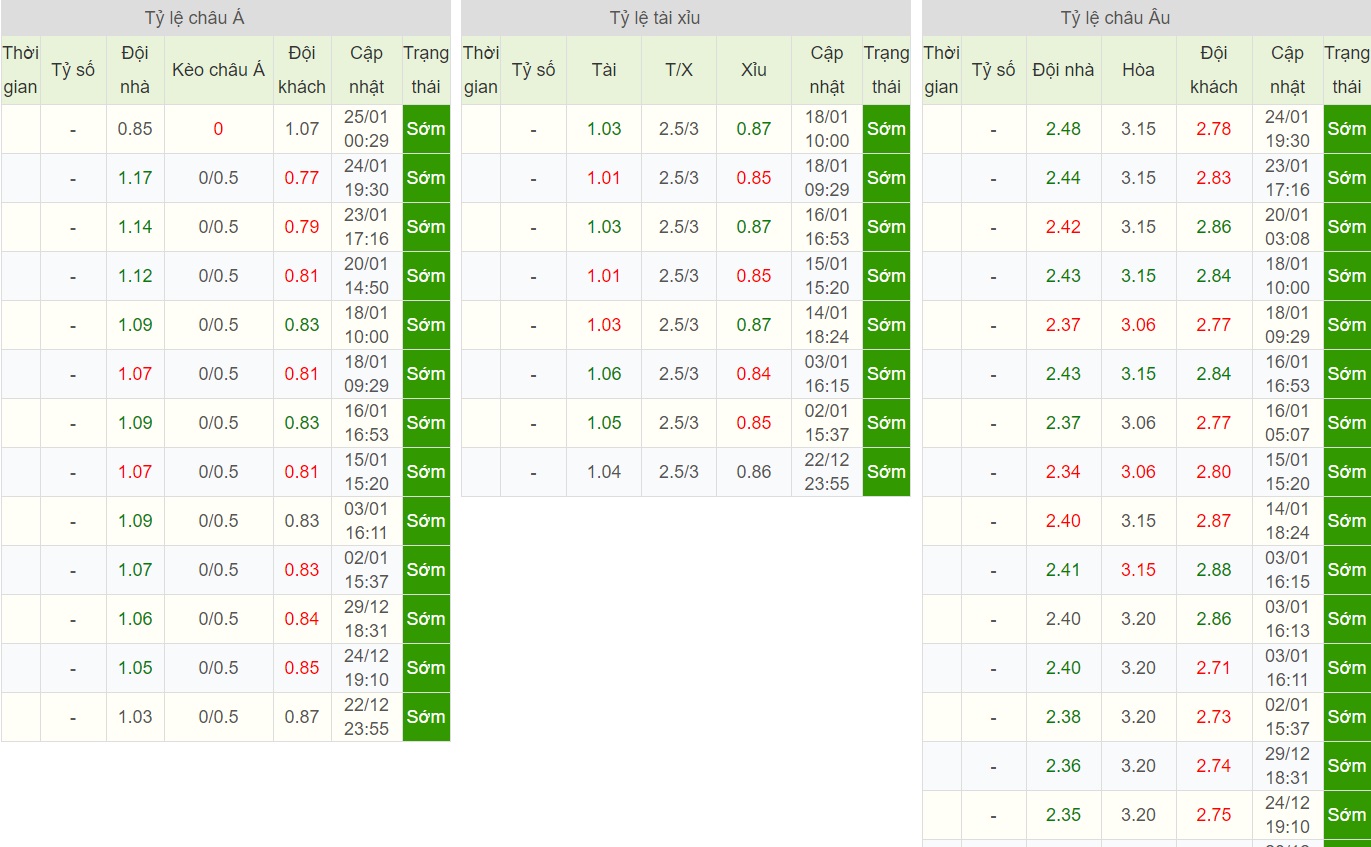Click 'Đội nhà' header in châu Á table
Screen dimensions: 1371x847
pyautogui.click(x=135, y=70)
